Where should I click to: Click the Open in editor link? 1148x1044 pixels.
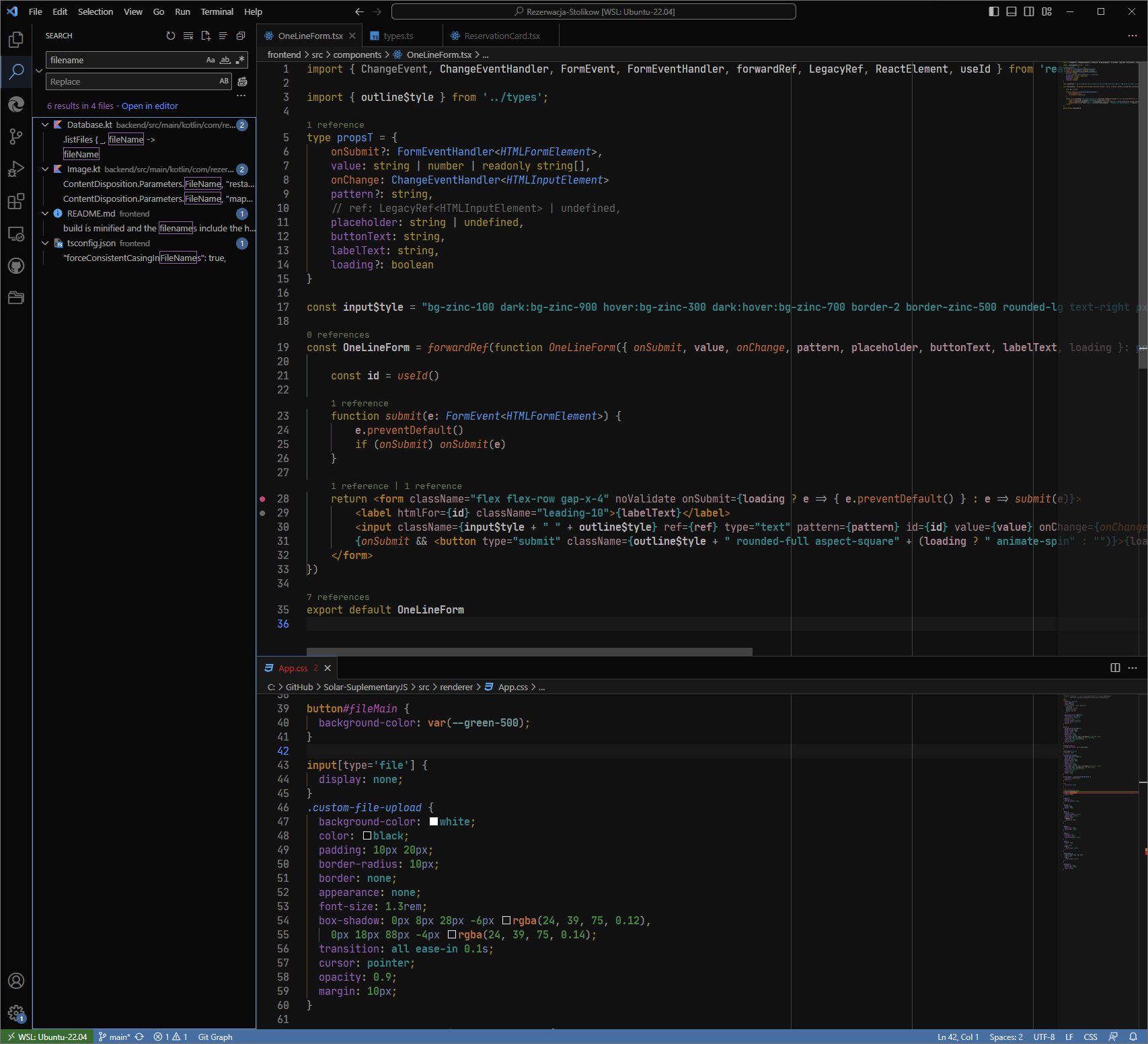(x=149, y=106)
